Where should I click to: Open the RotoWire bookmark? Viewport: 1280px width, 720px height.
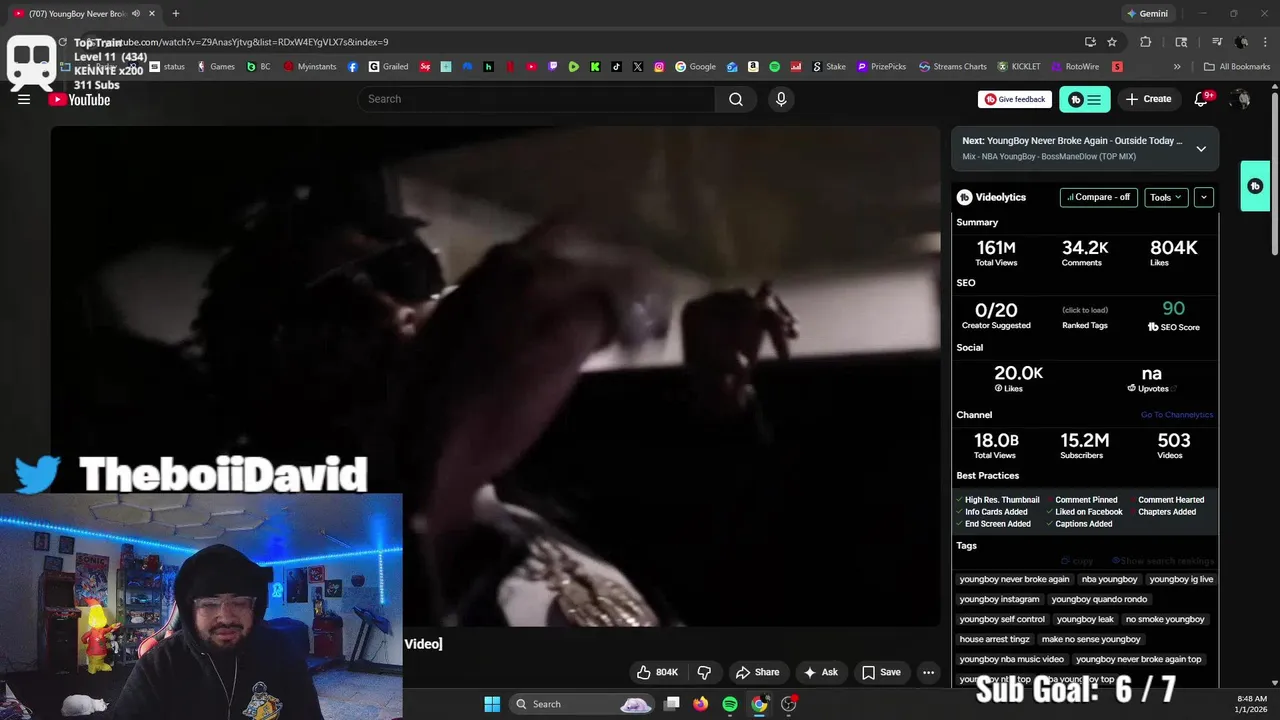pos(1075,67)
